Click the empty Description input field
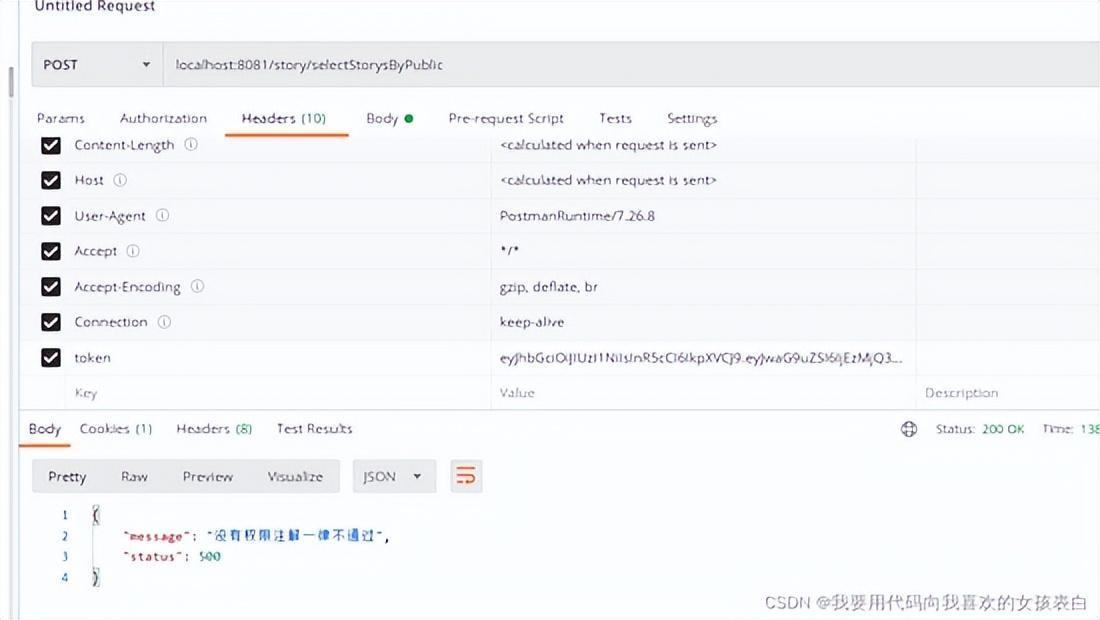 click(1007, 393)
